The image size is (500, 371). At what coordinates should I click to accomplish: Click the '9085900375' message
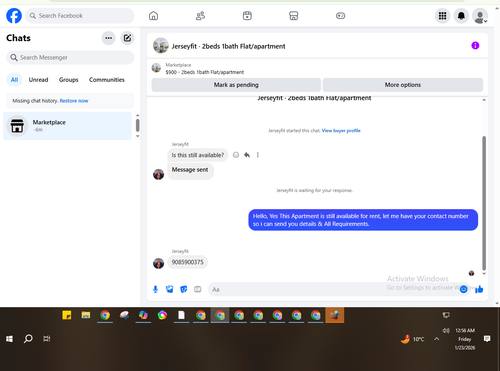(187, 262)
